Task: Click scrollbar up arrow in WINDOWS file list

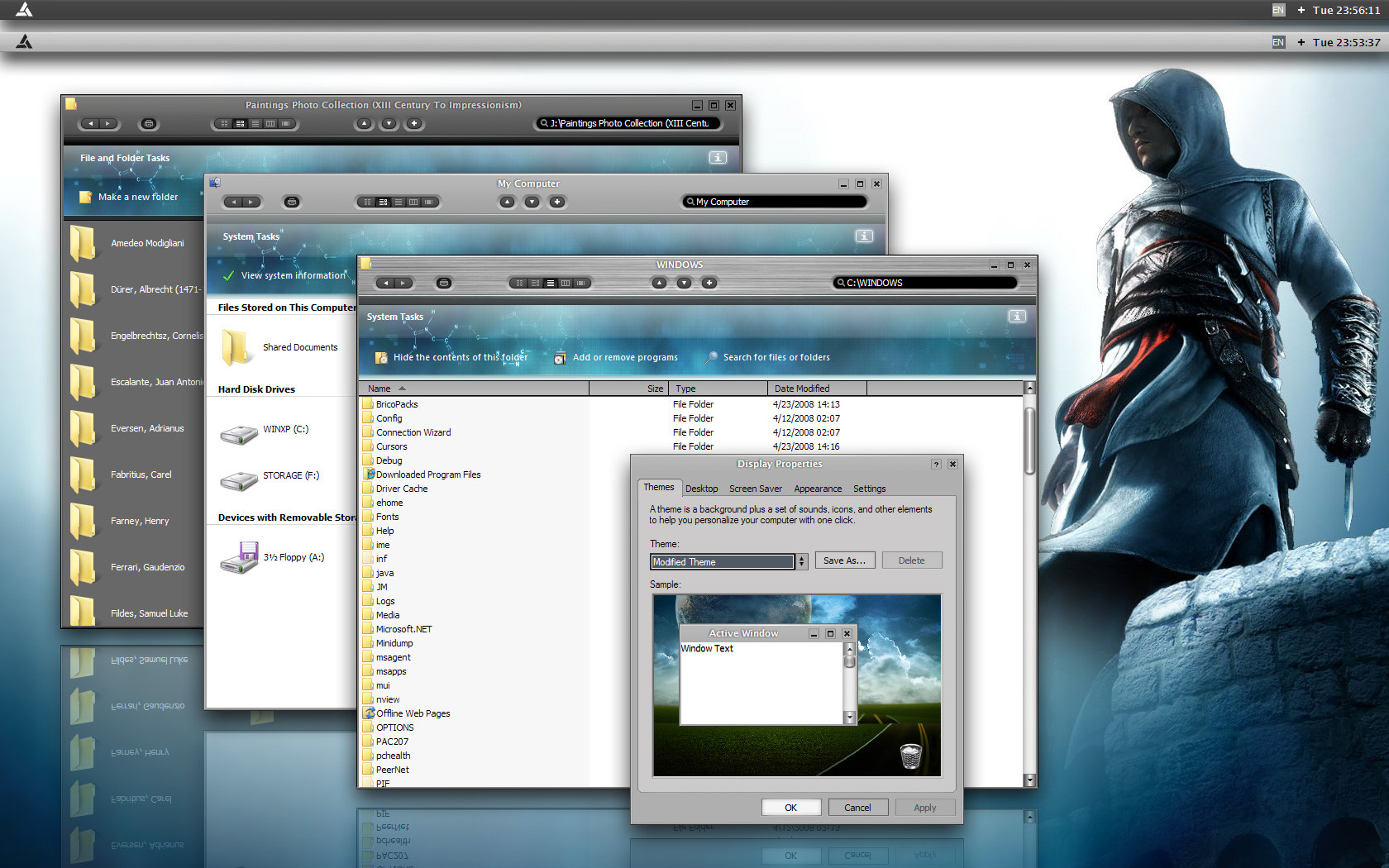Action: pyautogui.click(x=1029, y=388)
